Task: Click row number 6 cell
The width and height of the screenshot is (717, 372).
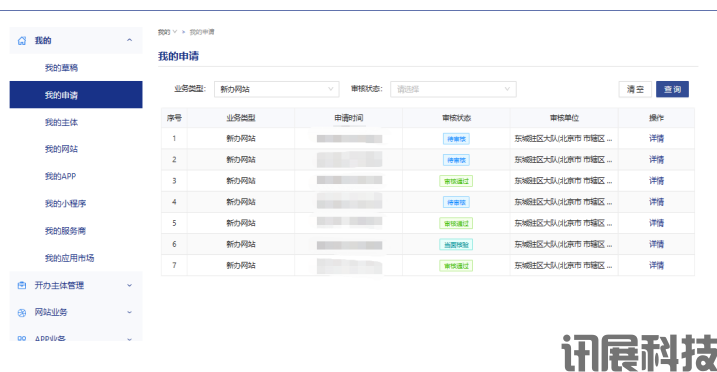Action: (174, 244)
